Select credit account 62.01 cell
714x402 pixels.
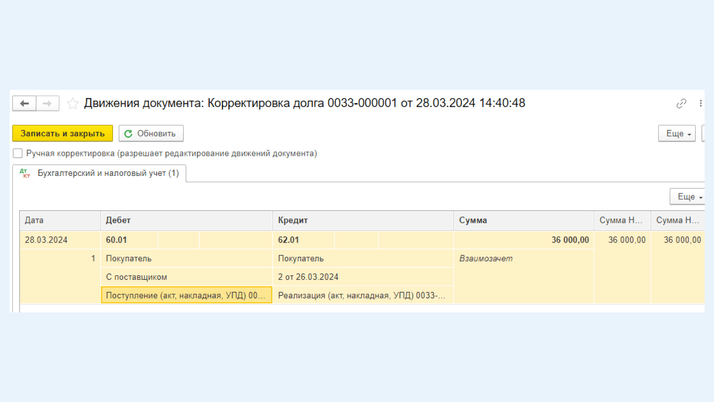click(x=303, y=240)
